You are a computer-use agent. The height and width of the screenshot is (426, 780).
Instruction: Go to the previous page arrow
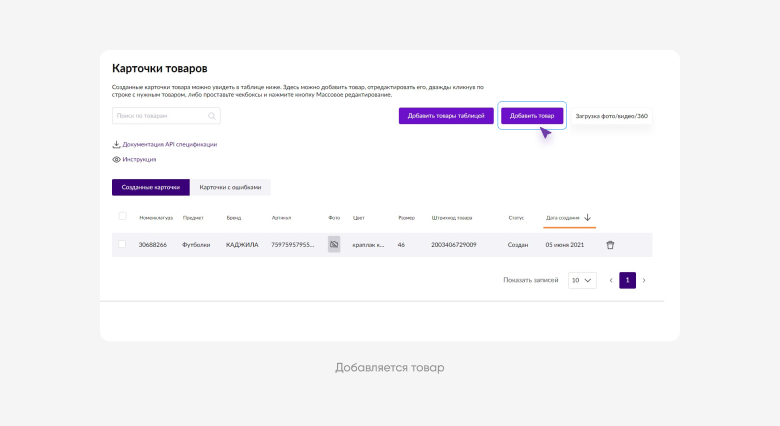click(x=611, y=280)
